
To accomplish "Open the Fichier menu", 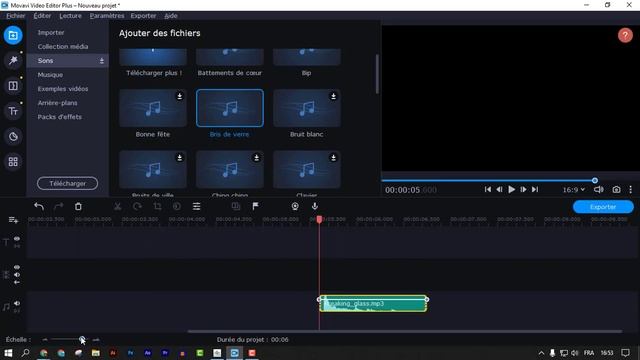I will click(16, 16).
